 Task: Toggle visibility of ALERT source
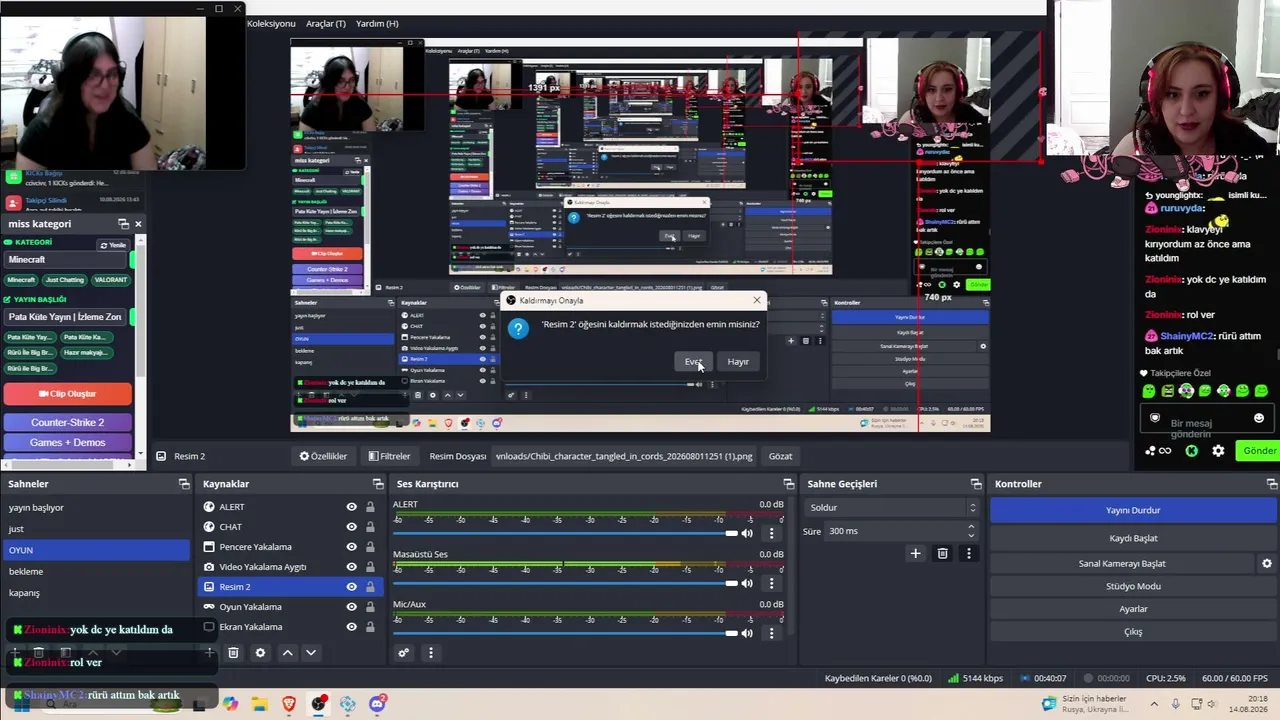point(351,507)
